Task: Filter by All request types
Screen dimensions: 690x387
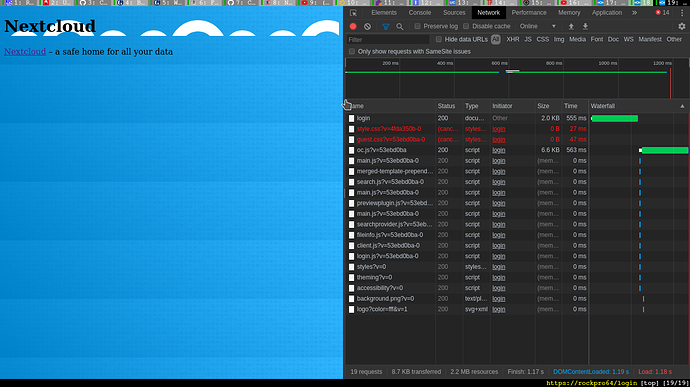Action: pos(495,39)
